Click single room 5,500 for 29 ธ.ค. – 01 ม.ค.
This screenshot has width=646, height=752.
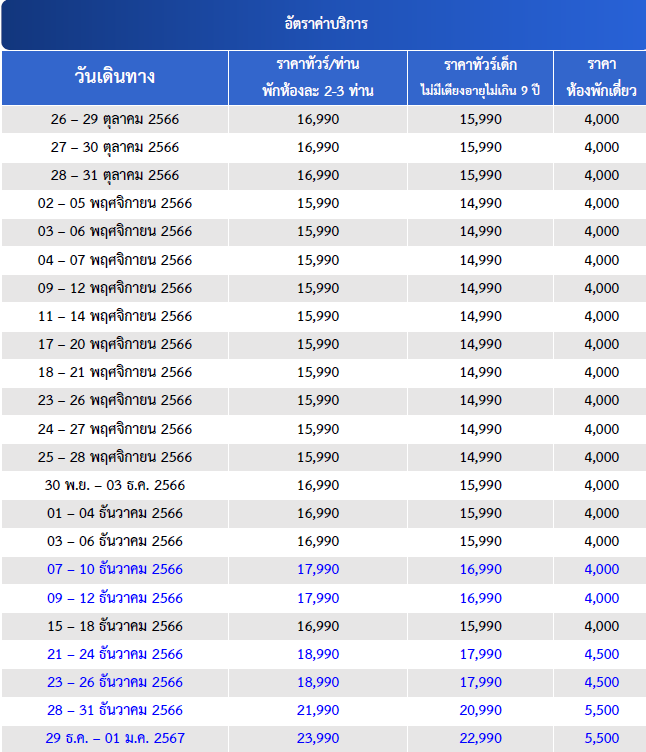(x=601, y=738)
